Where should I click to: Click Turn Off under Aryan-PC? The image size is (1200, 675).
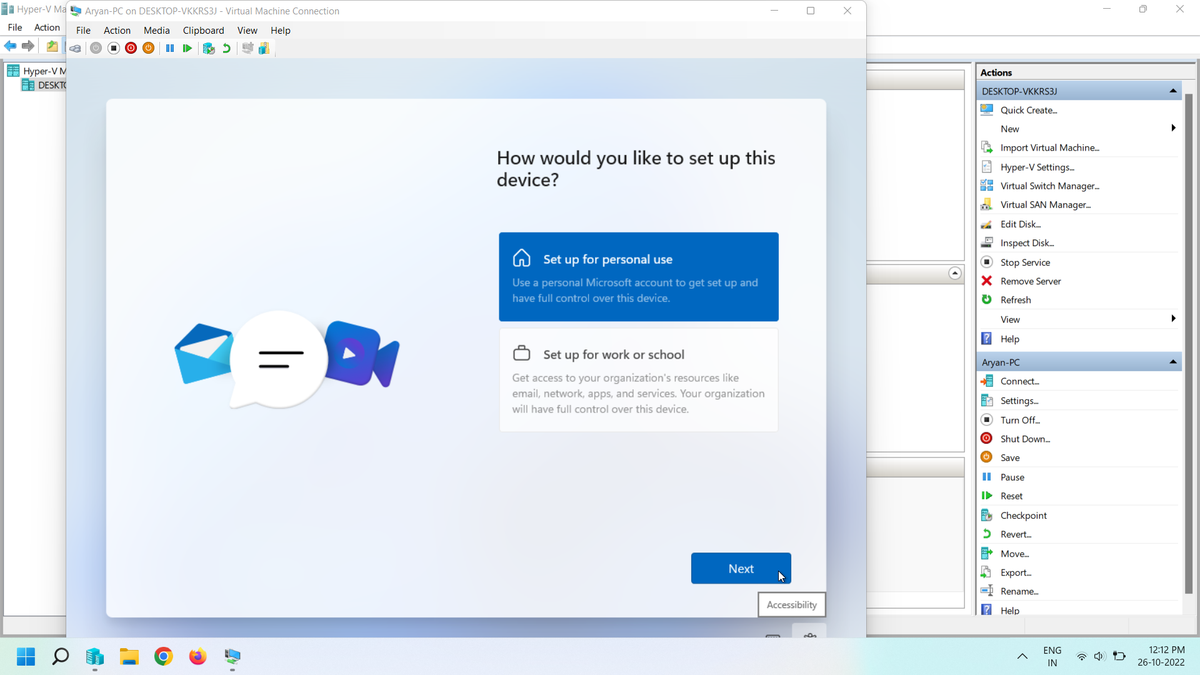[x=1019, y=420]
